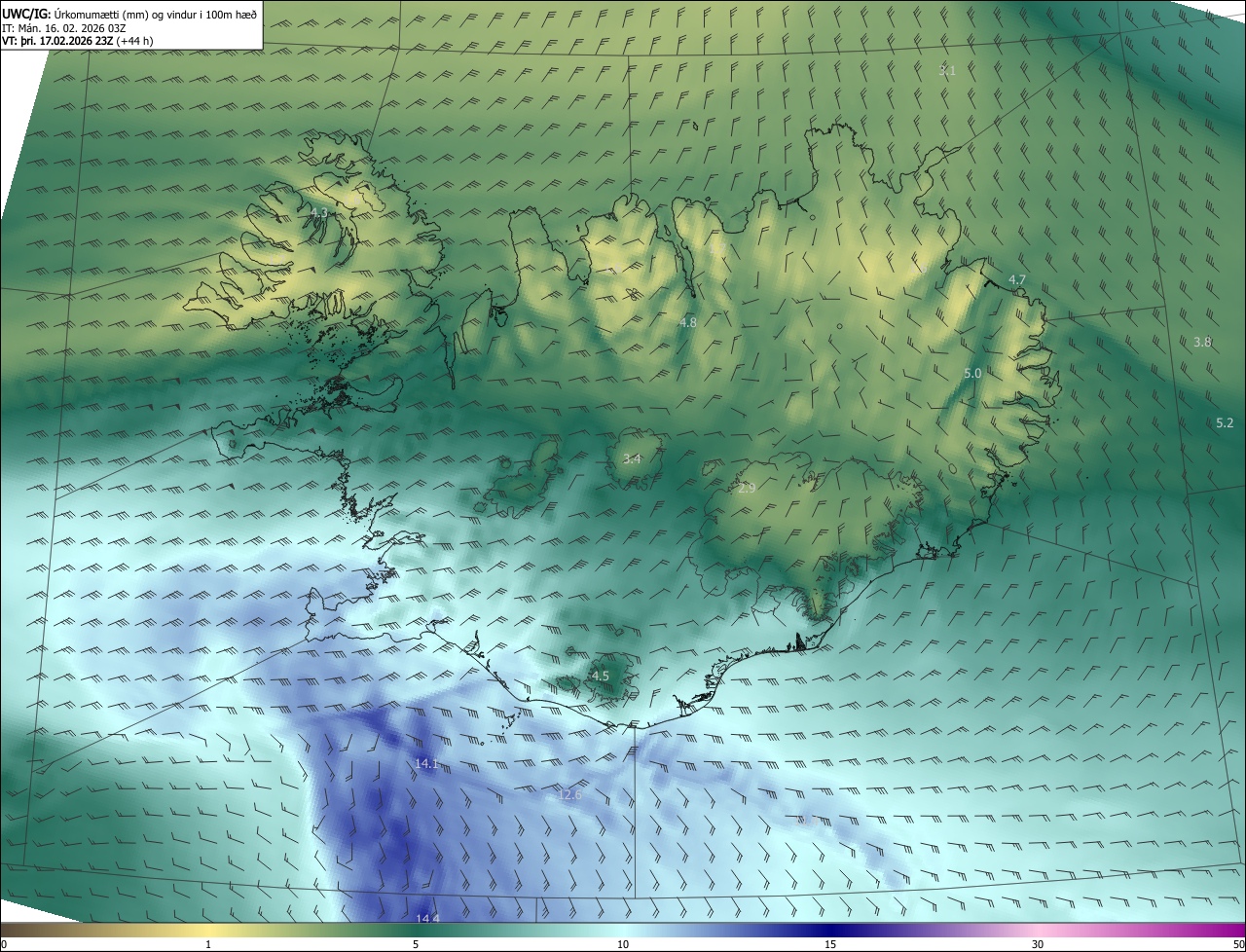Click the 12.6 value label
Screen dimensions: 1246x952
(x=569, y=795)
